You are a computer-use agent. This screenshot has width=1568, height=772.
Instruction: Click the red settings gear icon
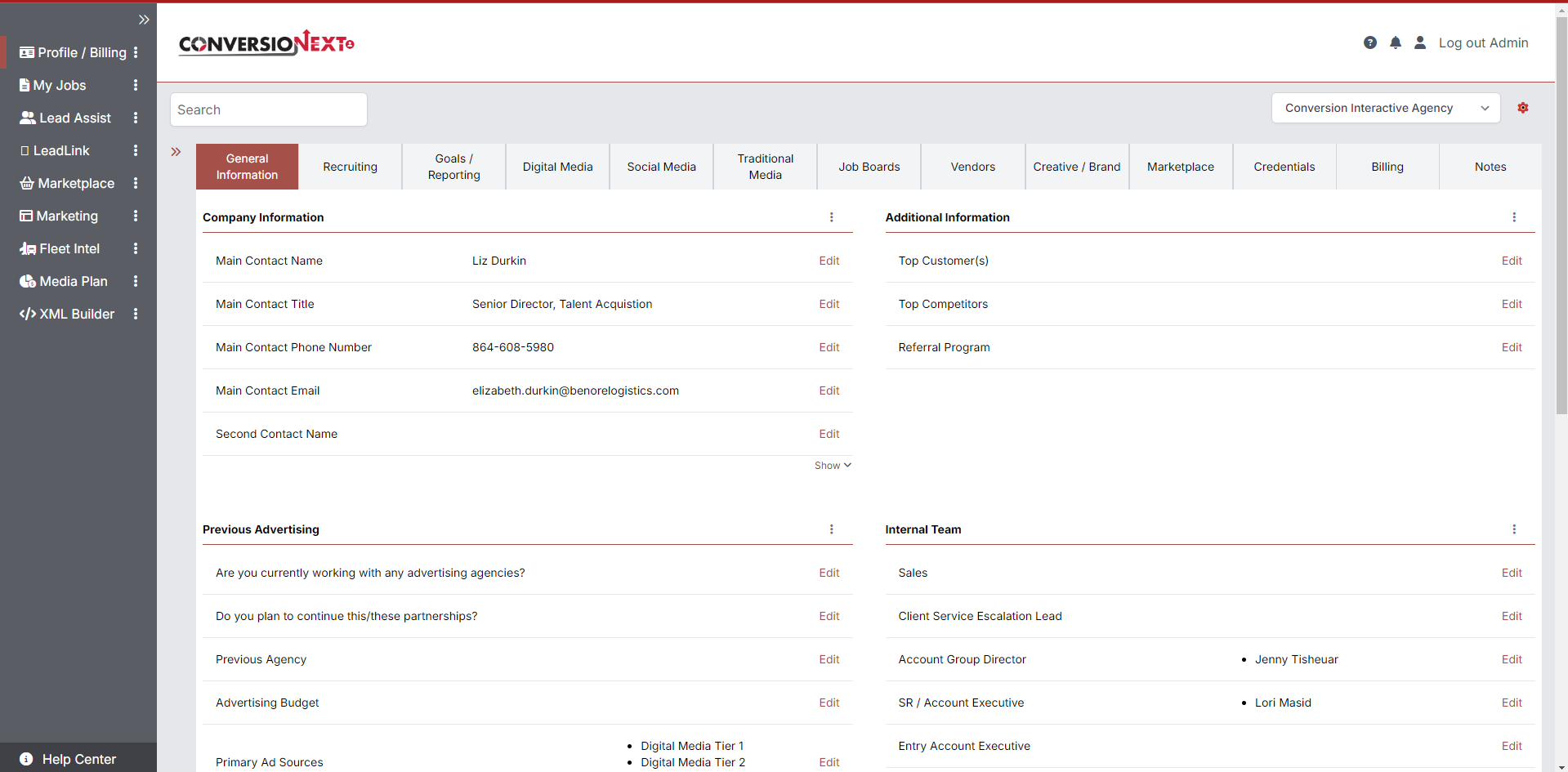point(1523,108)
